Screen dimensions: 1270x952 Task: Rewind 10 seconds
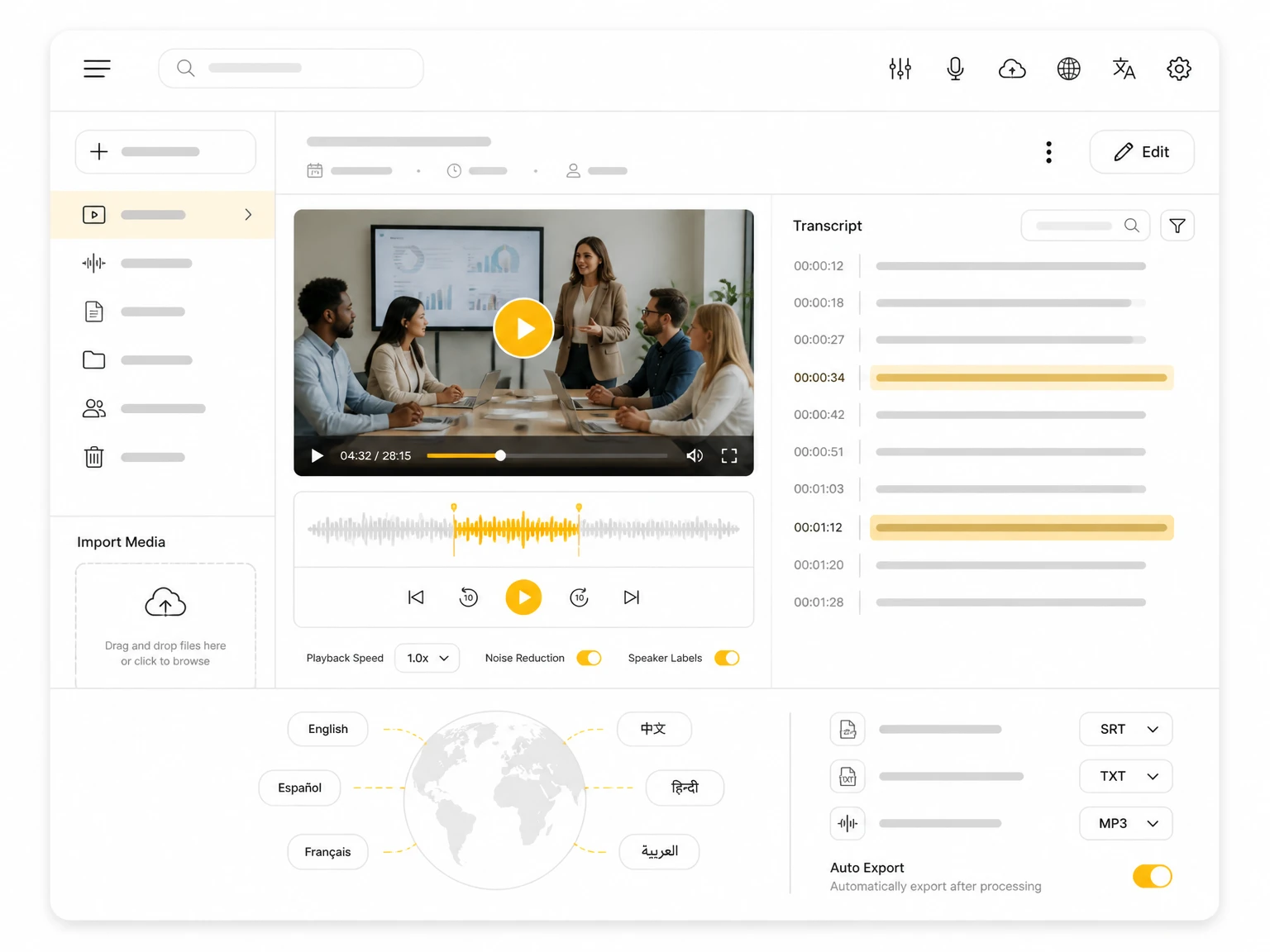pyautogui.click(x=469, y=597)
